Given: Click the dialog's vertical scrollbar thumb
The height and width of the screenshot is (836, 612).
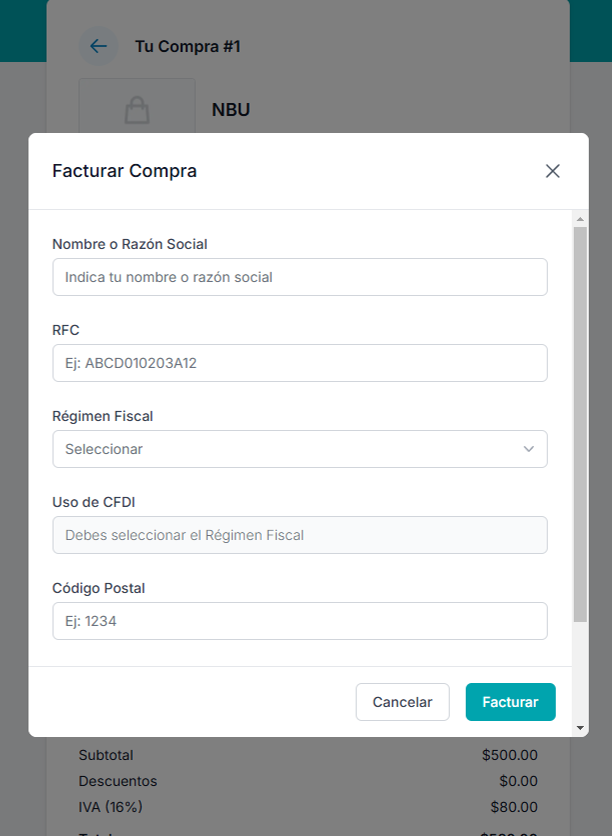Looking at the screenshot, I should pos(580,425).
